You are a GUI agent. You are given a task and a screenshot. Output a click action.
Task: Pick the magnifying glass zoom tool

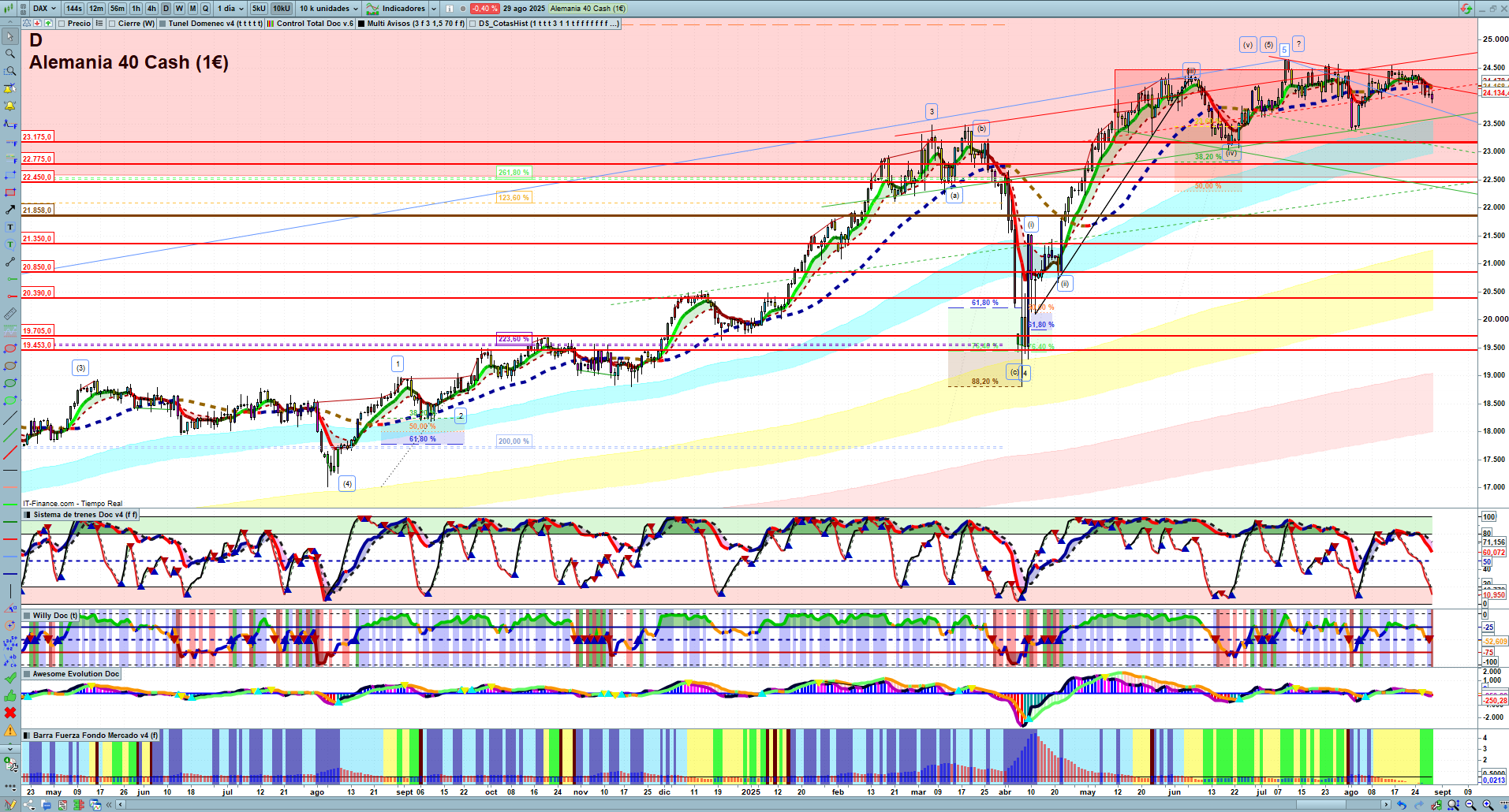click(x=10, y=54)
